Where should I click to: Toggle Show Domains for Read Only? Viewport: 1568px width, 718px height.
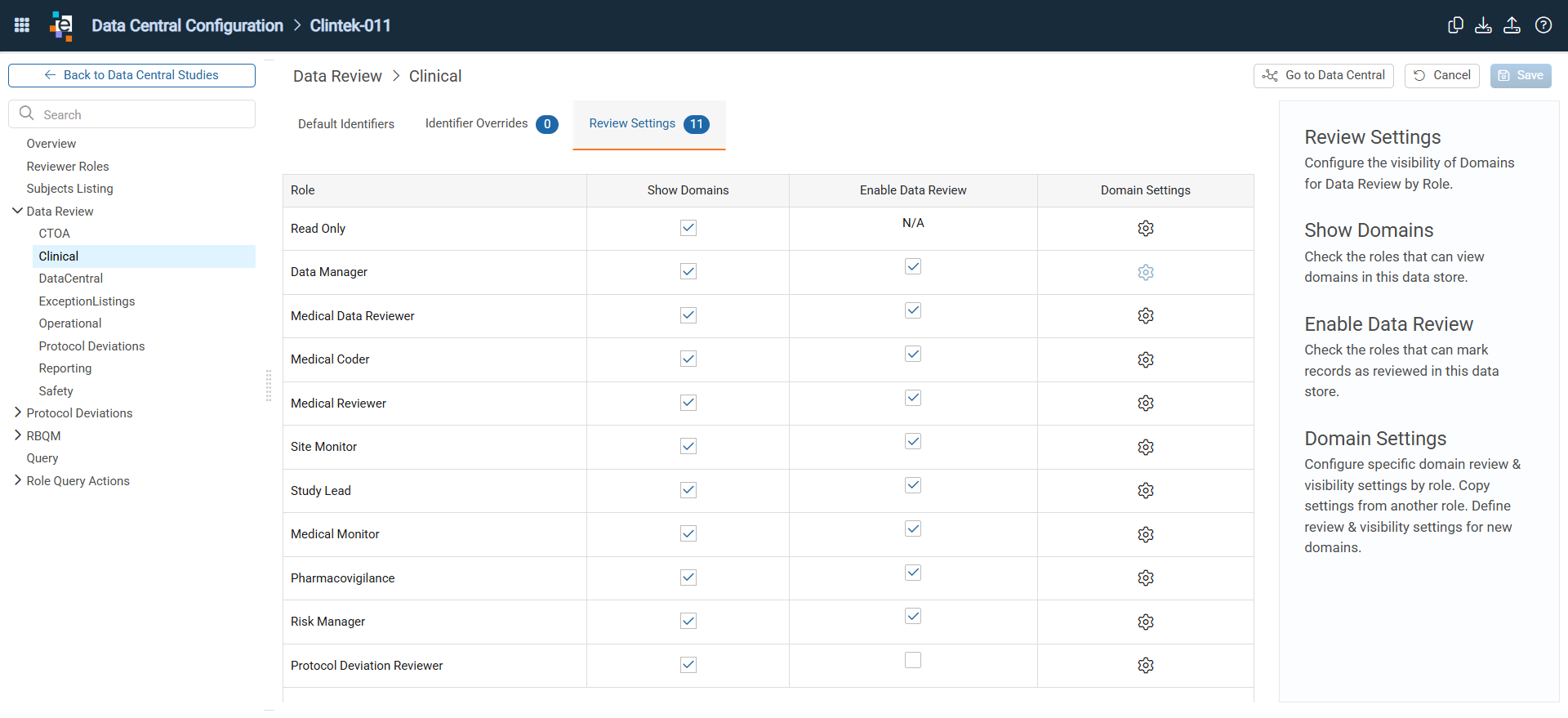tap(688, 228)
